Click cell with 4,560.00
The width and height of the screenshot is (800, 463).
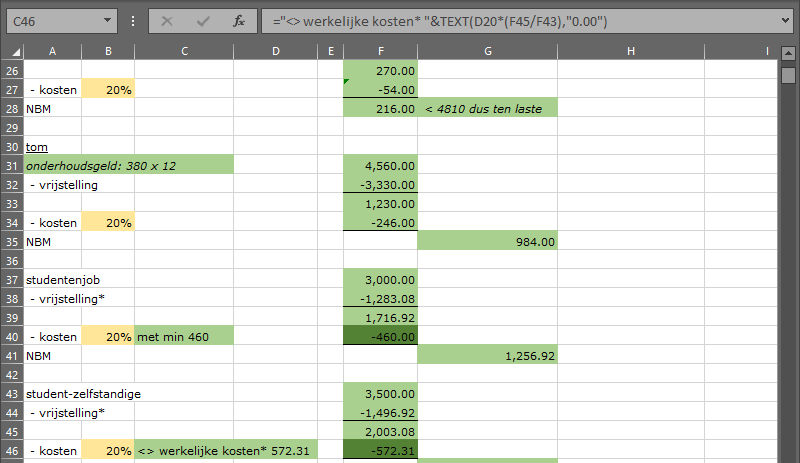(x=381, y=166)
